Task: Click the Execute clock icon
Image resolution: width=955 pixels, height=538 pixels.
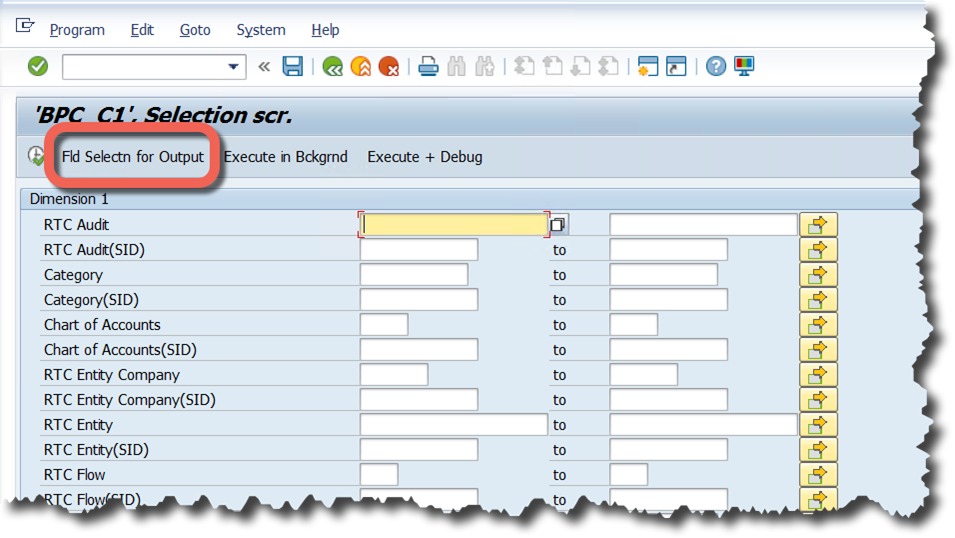Action: [x=37, y=156]
